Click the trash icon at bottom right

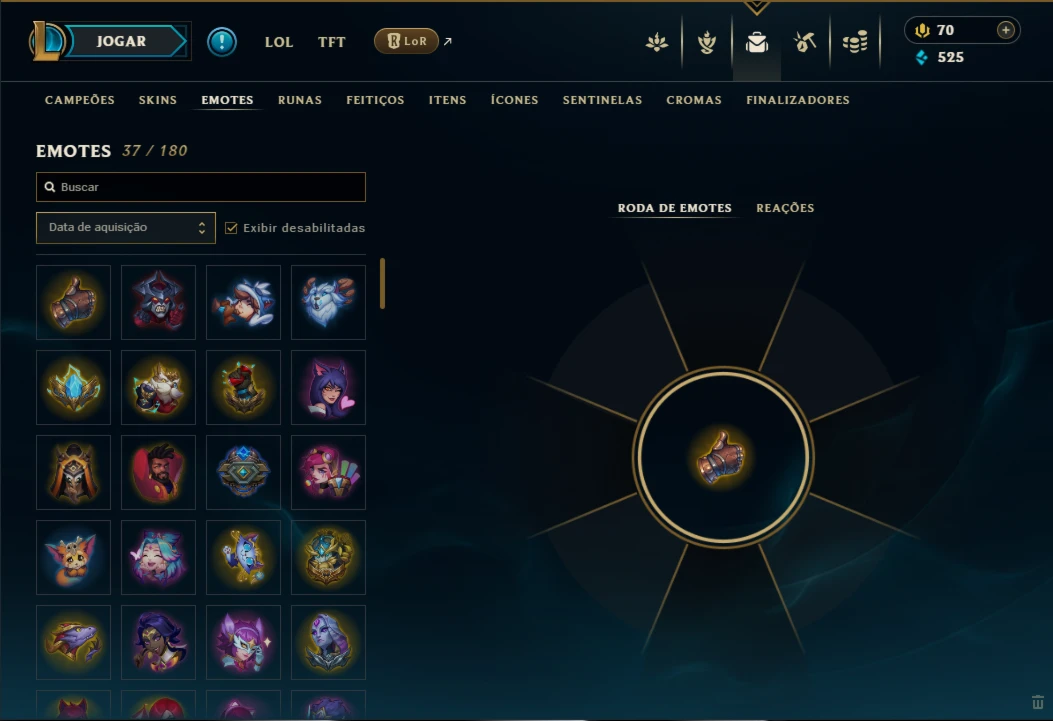(1038, 702)
